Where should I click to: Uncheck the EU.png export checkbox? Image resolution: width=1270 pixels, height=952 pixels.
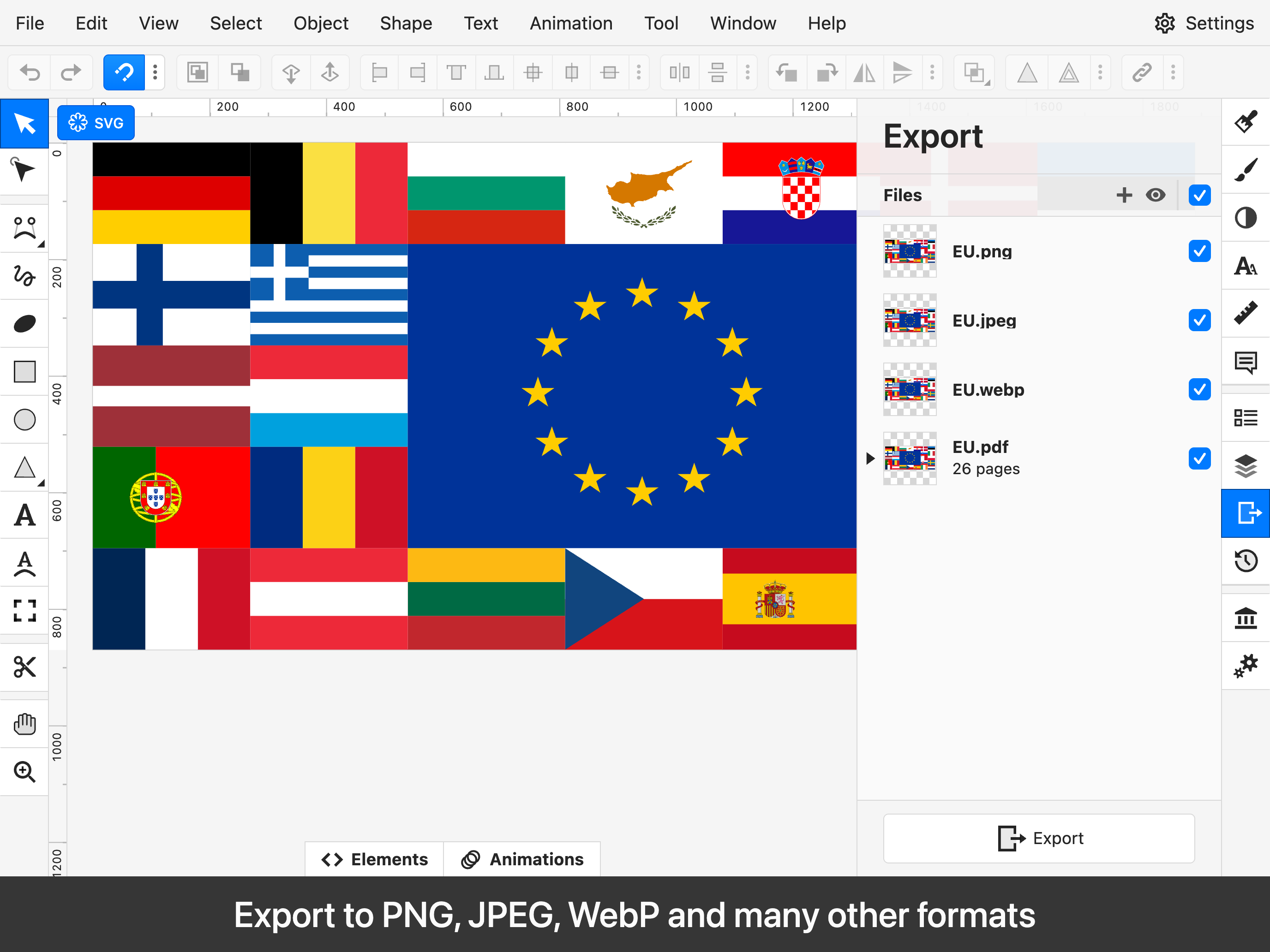pyautogui.click(x=1199, y=251)
